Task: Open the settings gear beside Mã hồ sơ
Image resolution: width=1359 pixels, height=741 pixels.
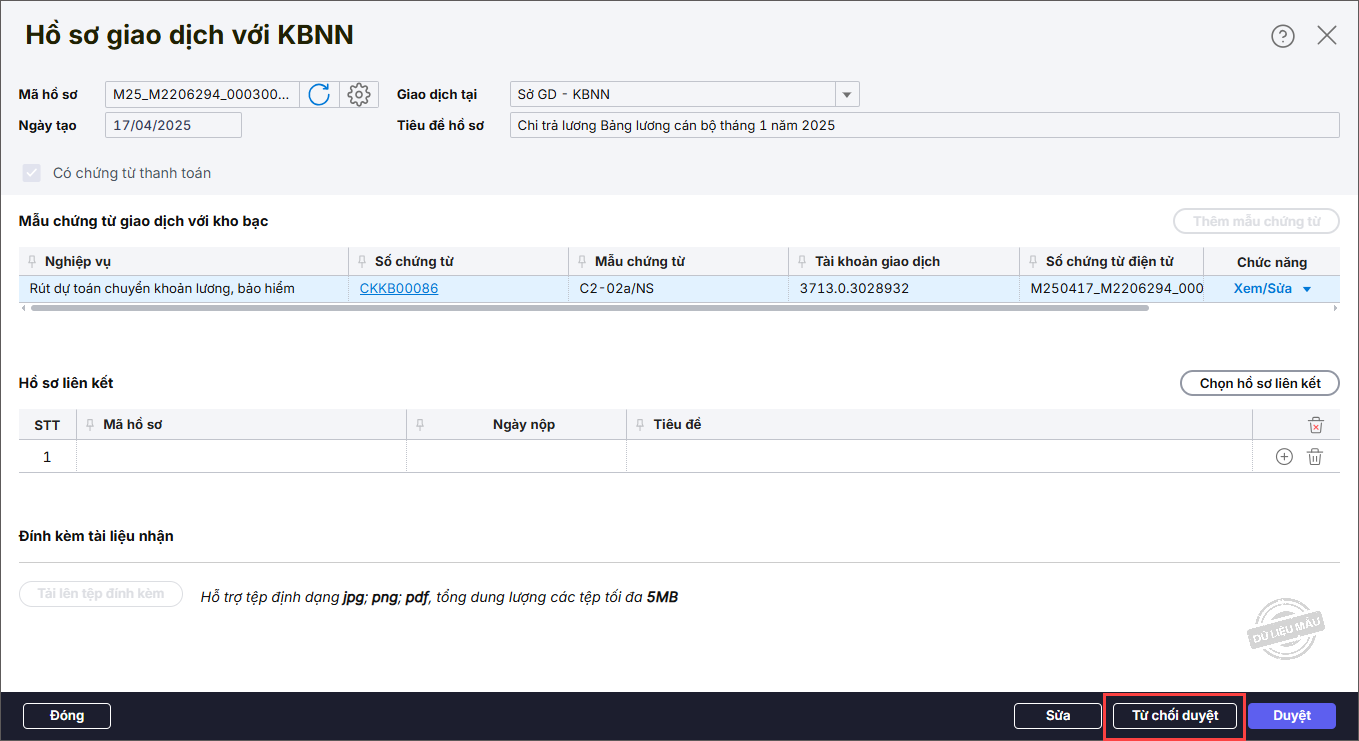Action: 358,95
